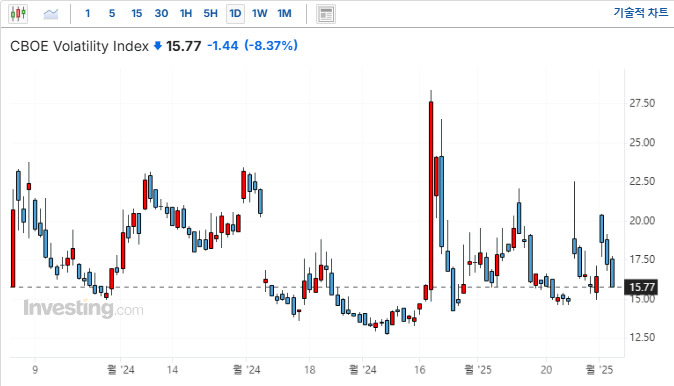The image size is (674, 386).
Task: Switch to candlestick chart type
Action: click(18, 14)
